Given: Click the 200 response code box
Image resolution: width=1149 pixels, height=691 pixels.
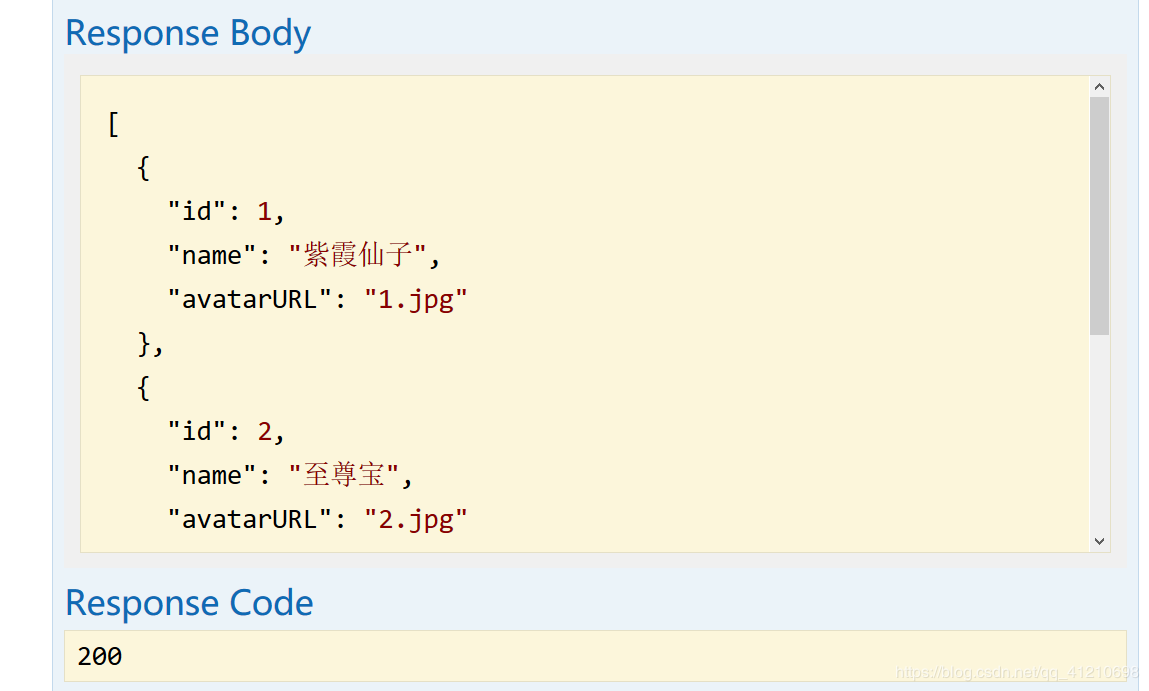Looking at the screenshot, I should coord(595,656).
